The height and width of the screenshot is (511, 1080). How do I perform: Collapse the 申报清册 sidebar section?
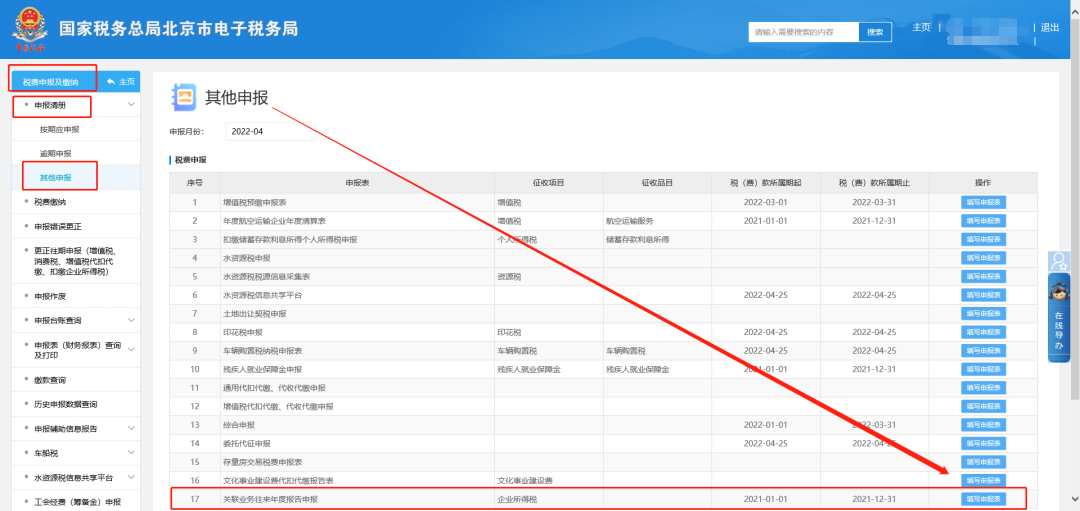(131, 105)
